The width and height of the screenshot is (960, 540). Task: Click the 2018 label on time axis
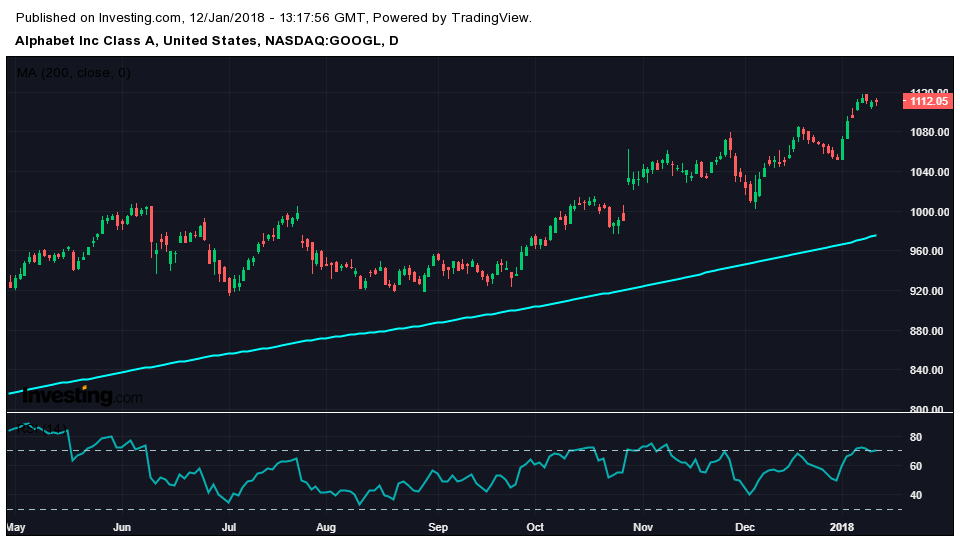842,527
